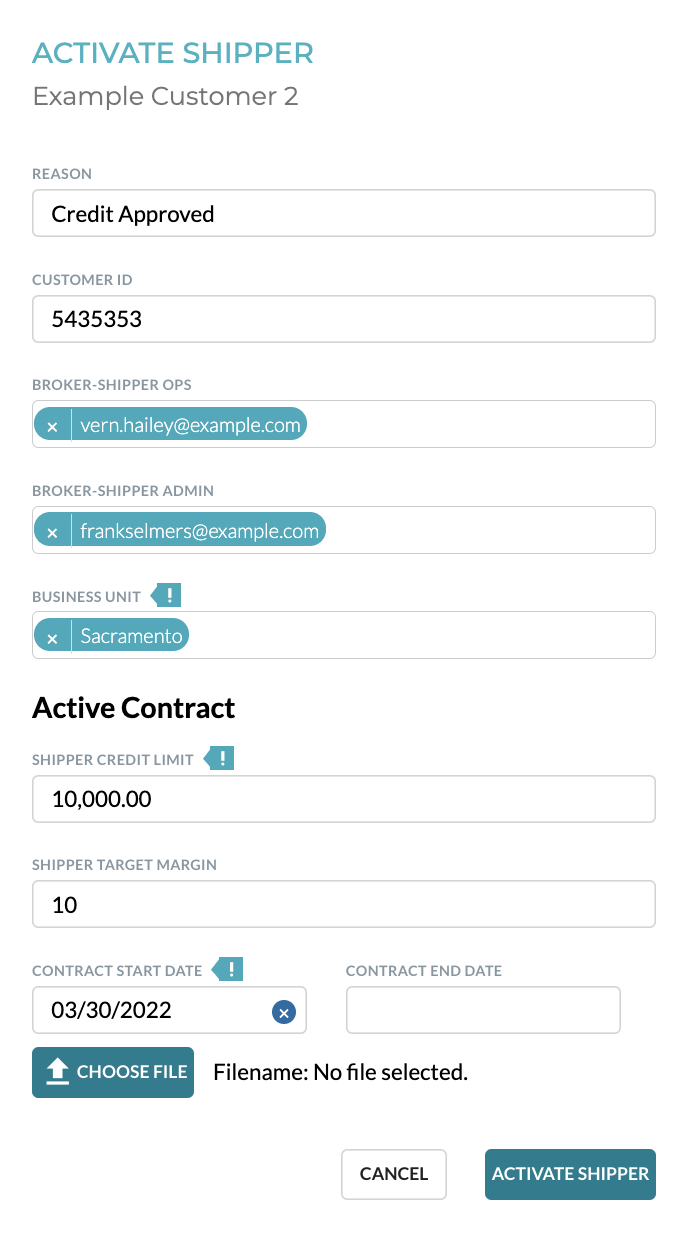Click info icon next to Business Unit
The height and width of the screenshot is (1234, 688).
(166, 596)
